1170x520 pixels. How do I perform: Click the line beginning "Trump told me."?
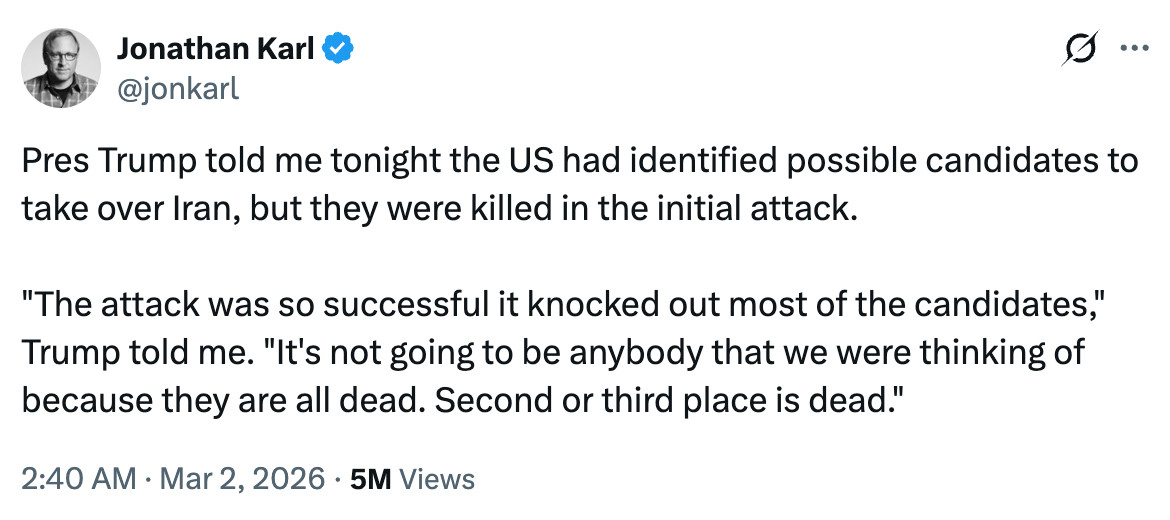point(552,352)
